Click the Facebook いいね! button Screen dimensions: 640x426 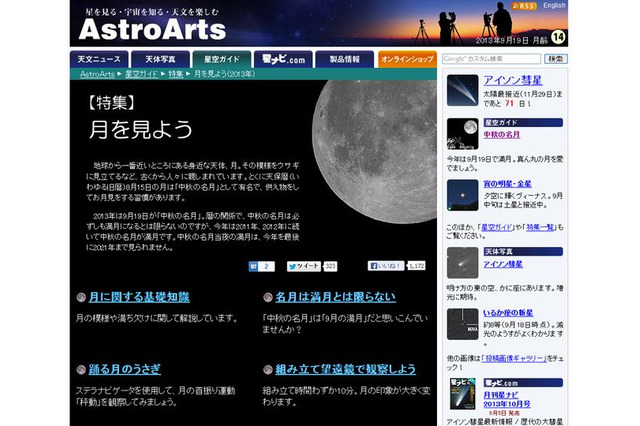point(386,266)
